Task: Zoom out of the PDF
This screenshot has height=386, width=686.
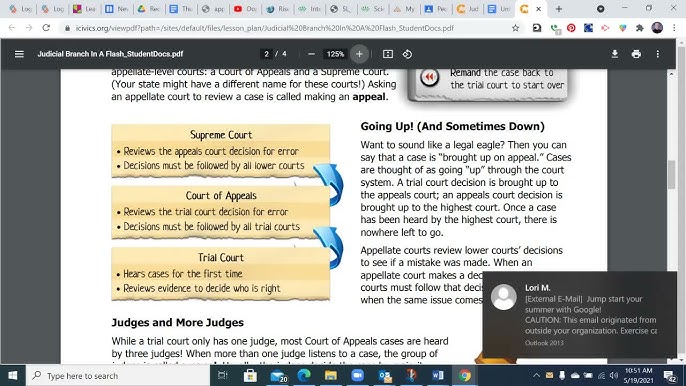Action: 311,54
